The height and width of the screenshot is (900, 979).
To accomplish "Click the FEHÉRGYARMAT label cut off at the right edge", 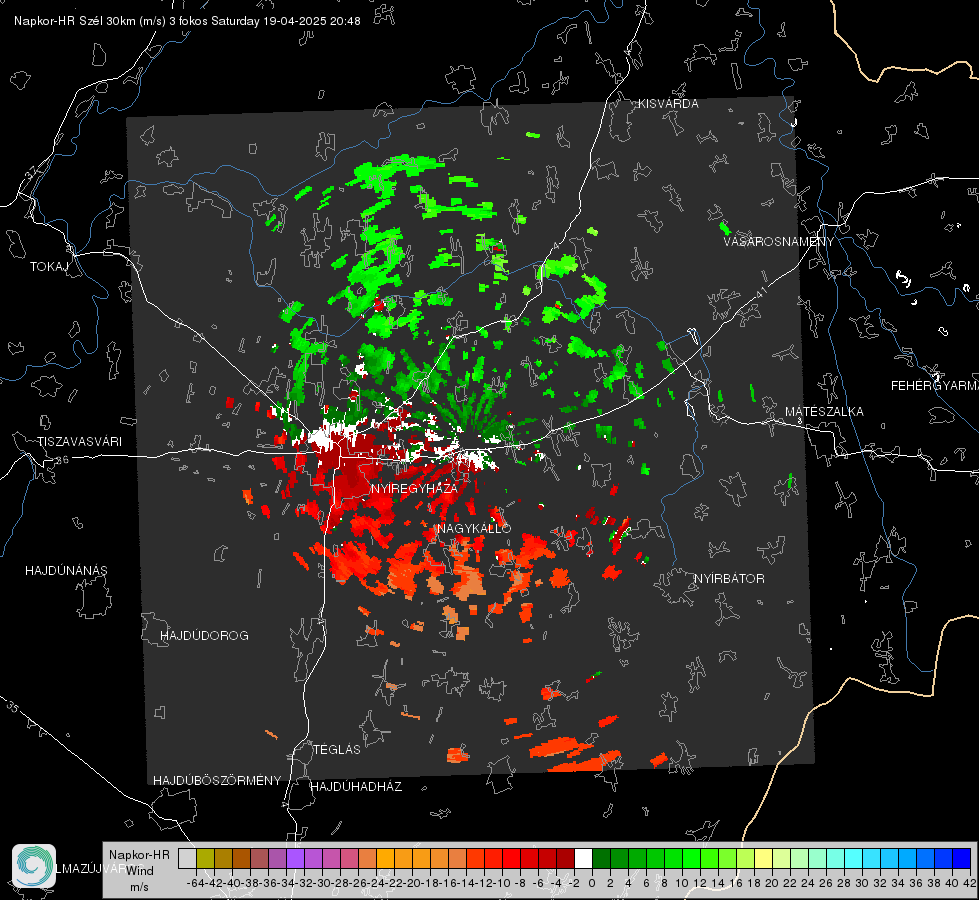I will (x=935, y=386).
